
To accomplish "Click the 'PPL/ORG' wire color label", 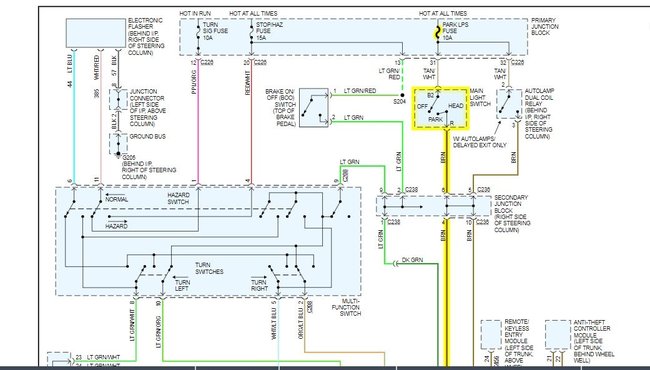I will 194,82.
